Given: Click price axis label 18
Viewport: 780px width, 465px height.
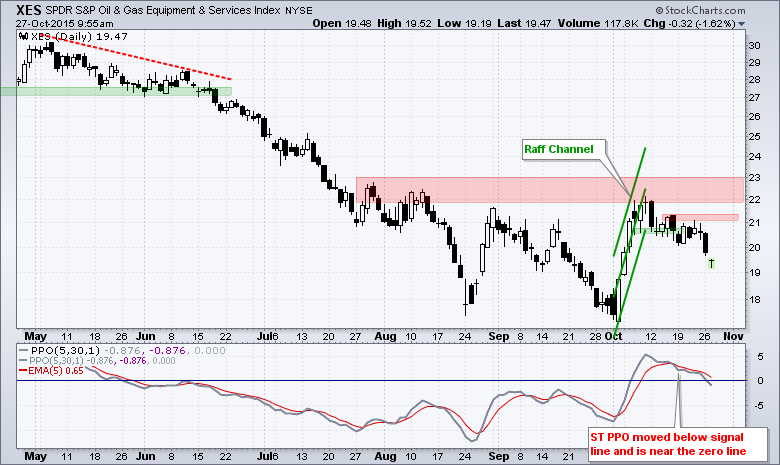Looking at the screenshot, I should point(754,299).
